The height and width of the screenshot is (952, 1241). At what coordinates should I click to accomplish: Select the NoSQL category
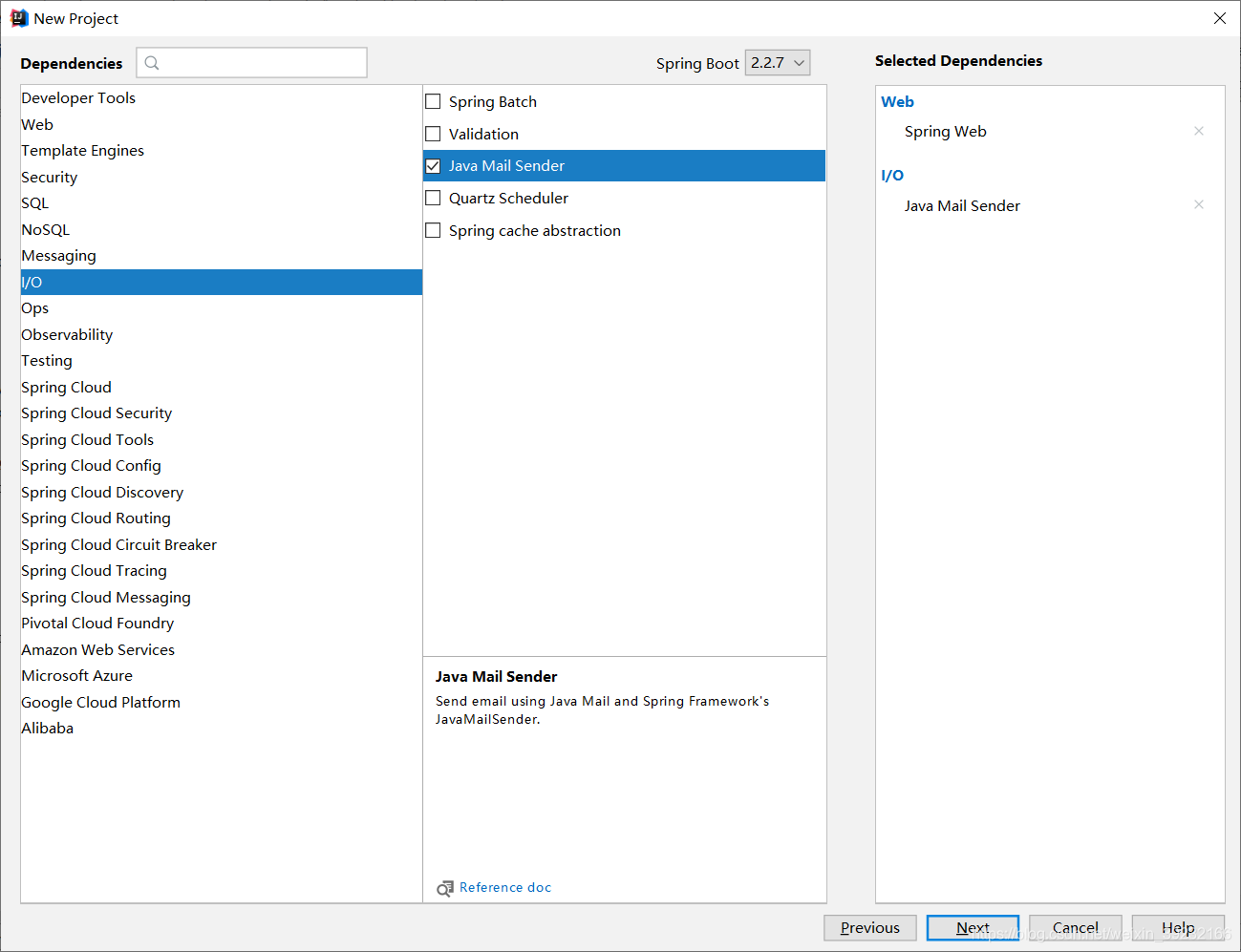pyautogui.click(x=222, y=229)
